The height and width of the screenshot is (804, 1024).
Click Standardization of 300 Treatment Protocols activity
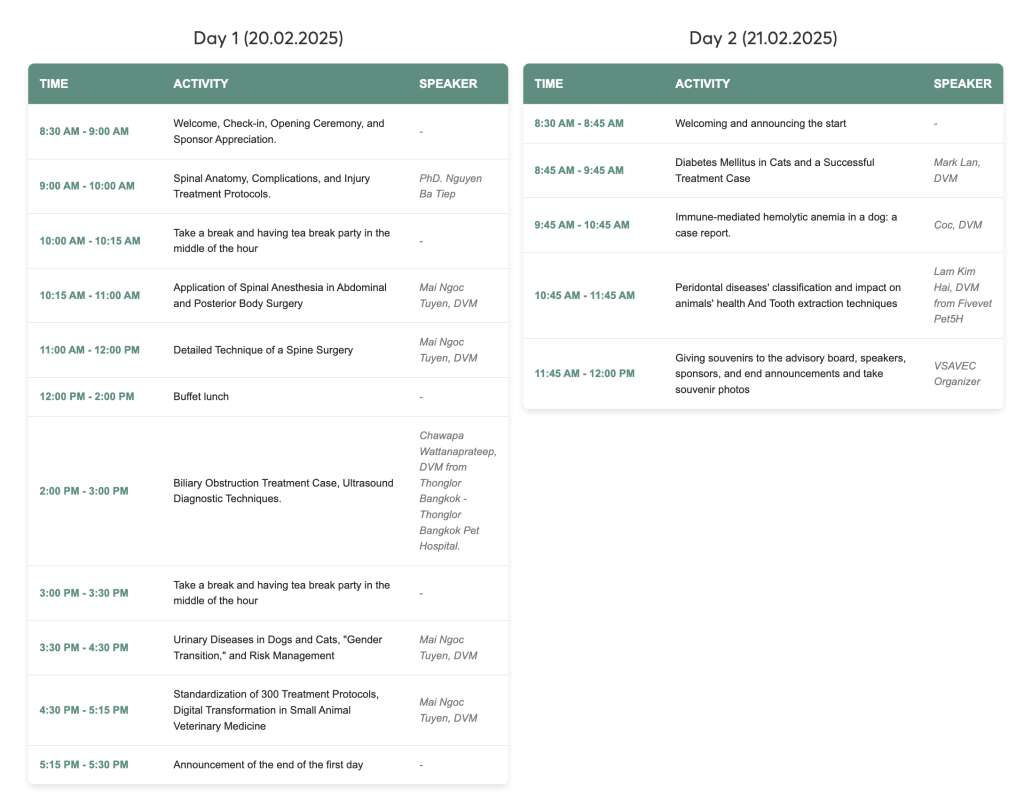tap(276, 710)
